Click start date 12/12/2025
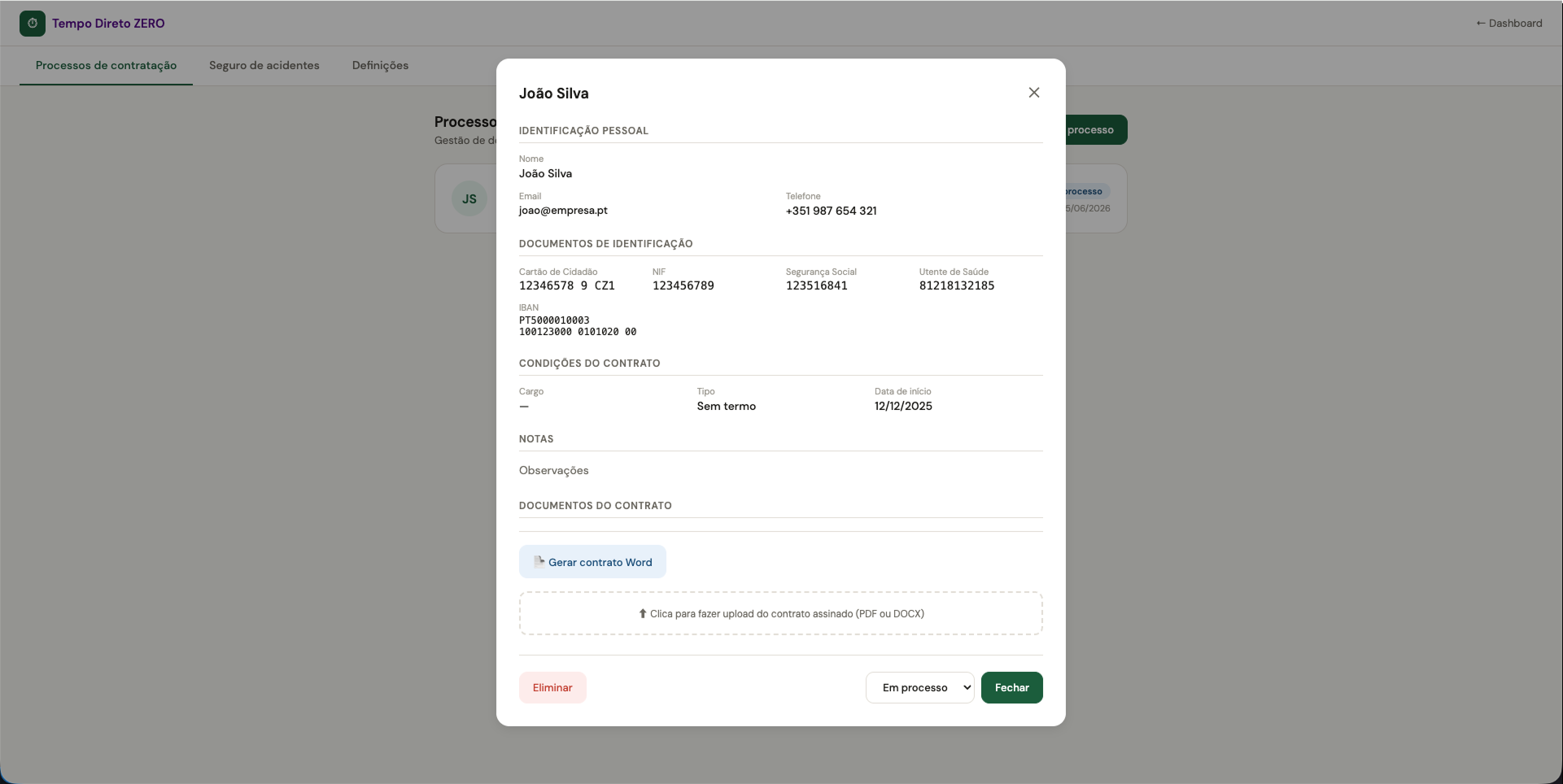This screenshot has width=1563, height=784. point(903,406)
